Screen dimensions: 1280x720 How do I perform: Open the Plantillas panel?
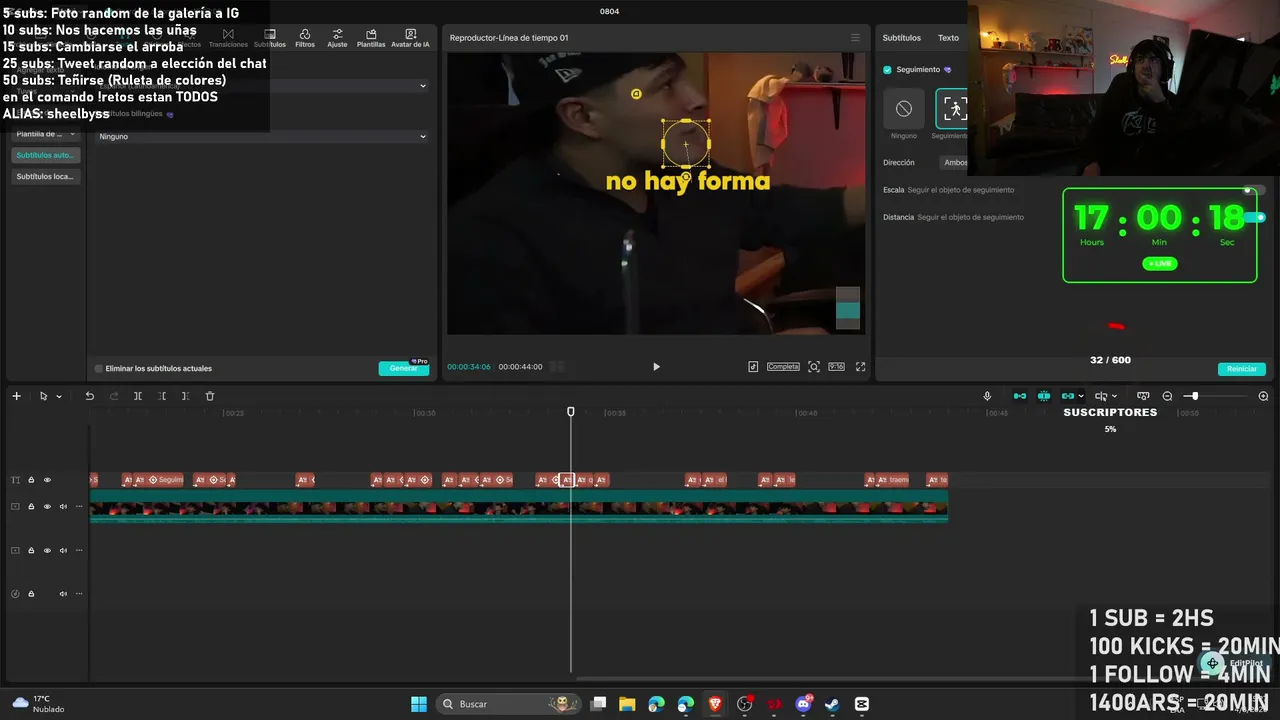(x=371, y=38)
